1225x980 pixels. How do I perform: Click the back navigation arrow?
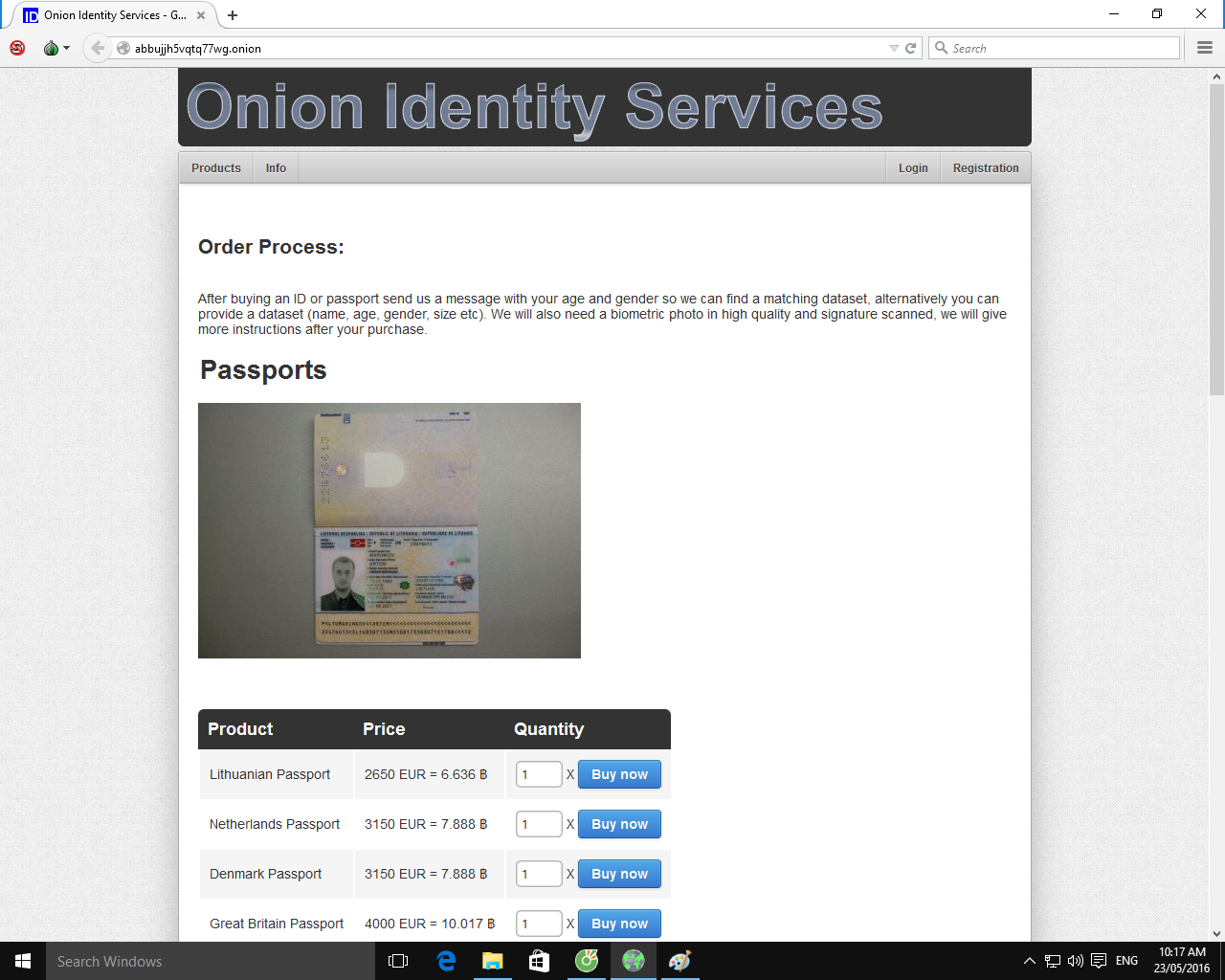coord(97,47)
